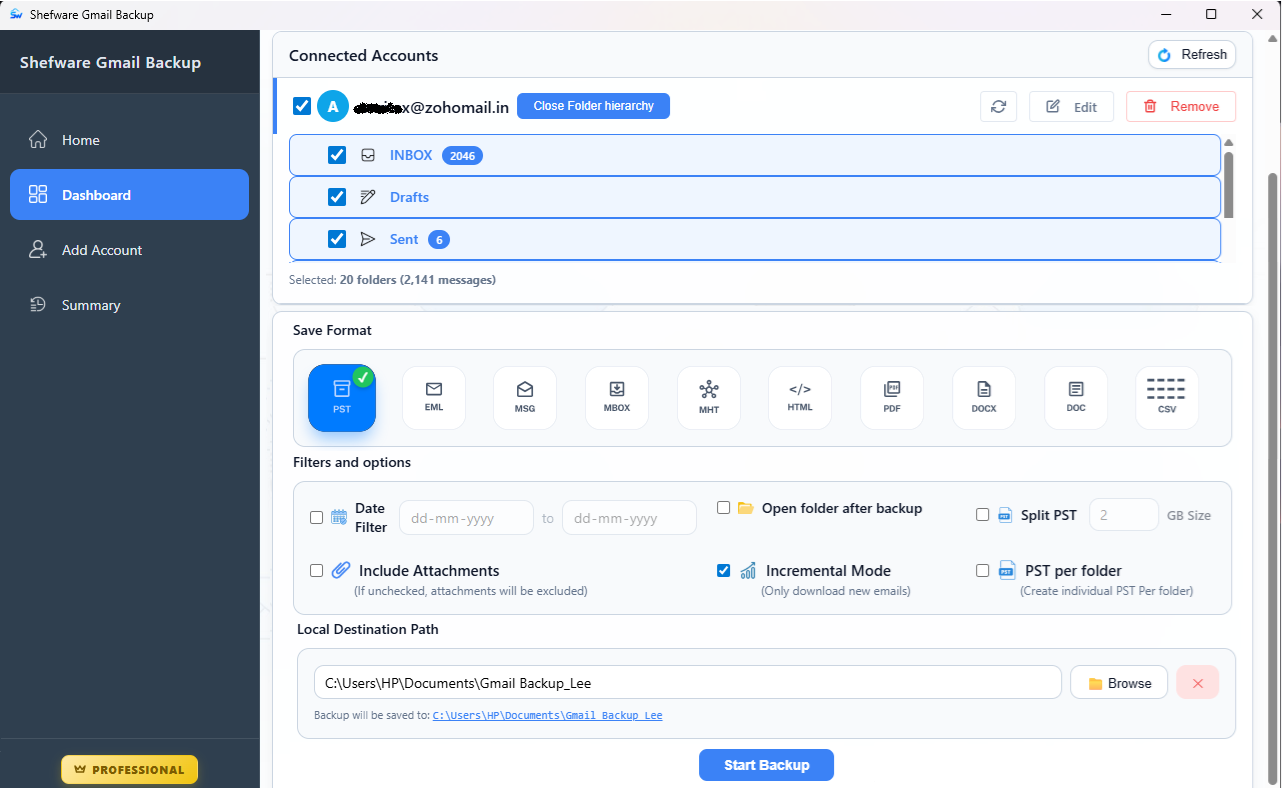
Task: Refresh the connected accounts list
Action: pos(1192,55)
